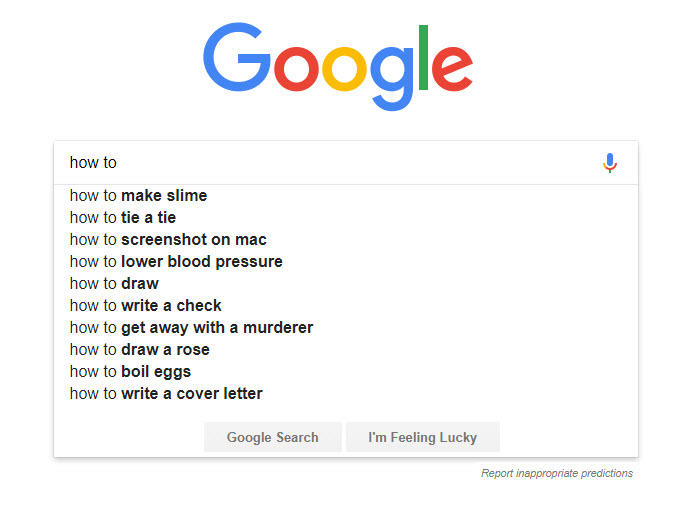The width and height of the screenshot is (699, 515).
Task: Place cursor in the 'how to' search box
Action: tap(330, 162)
